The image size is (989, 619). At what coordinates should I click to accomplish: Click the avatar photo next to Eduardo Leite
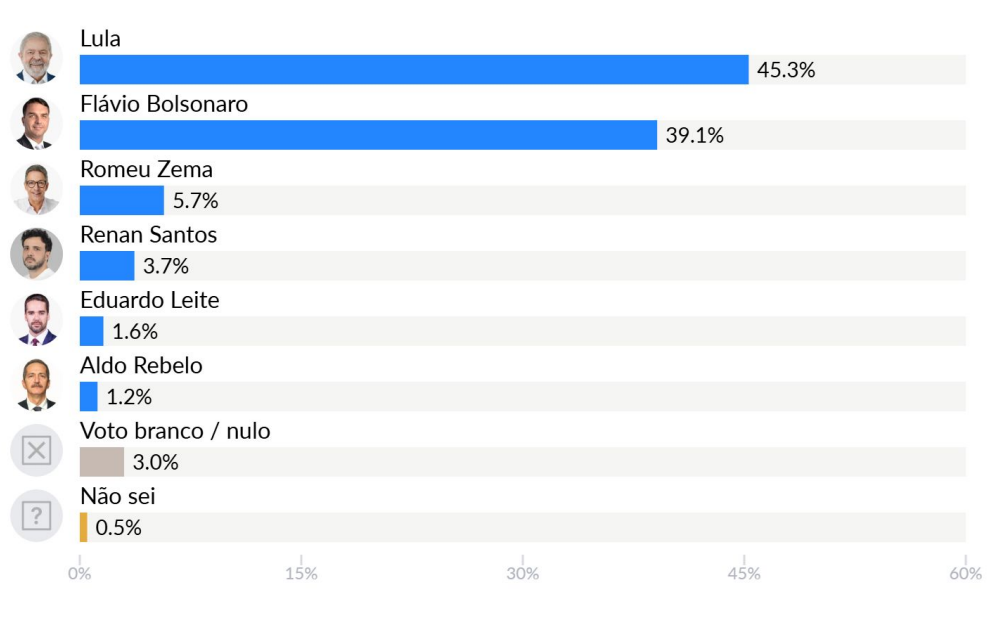[36, 320]
